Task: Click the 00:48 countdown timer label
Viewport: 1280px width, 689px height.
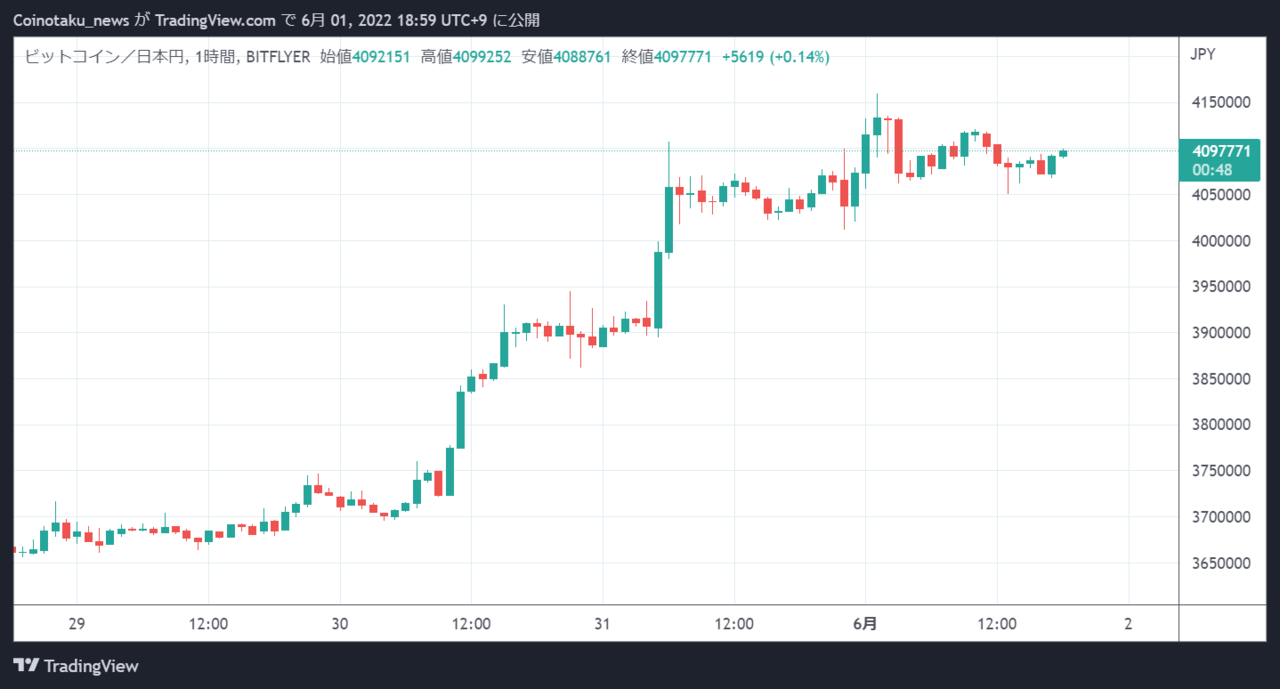Action: [1212, 170]
